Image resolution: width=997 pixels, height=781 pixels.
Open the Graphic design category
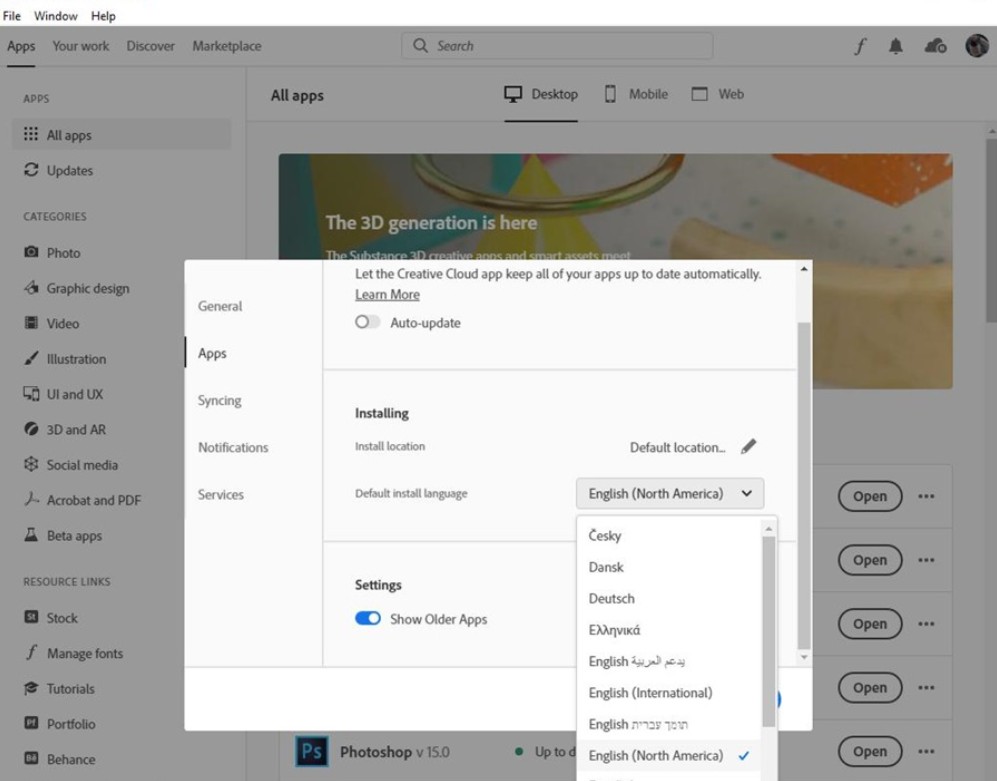tap(76, 288)
